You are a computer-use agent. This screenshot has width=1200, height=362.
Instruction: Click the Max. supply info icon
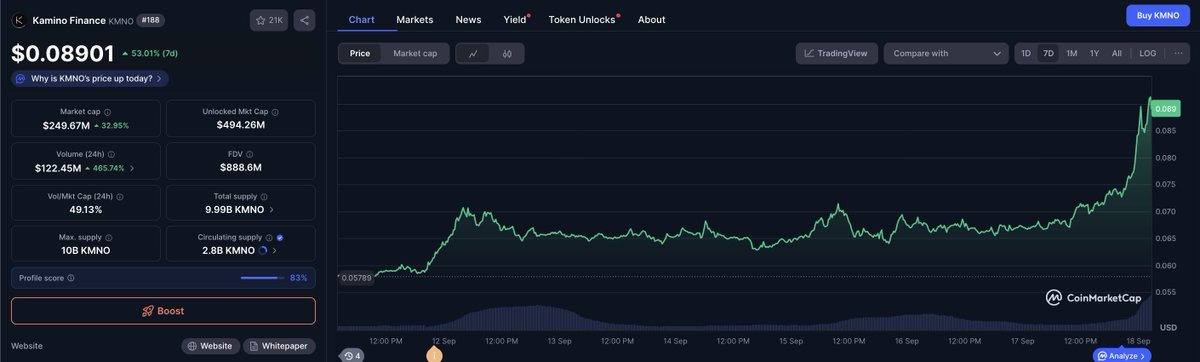[x=108, y=238]
